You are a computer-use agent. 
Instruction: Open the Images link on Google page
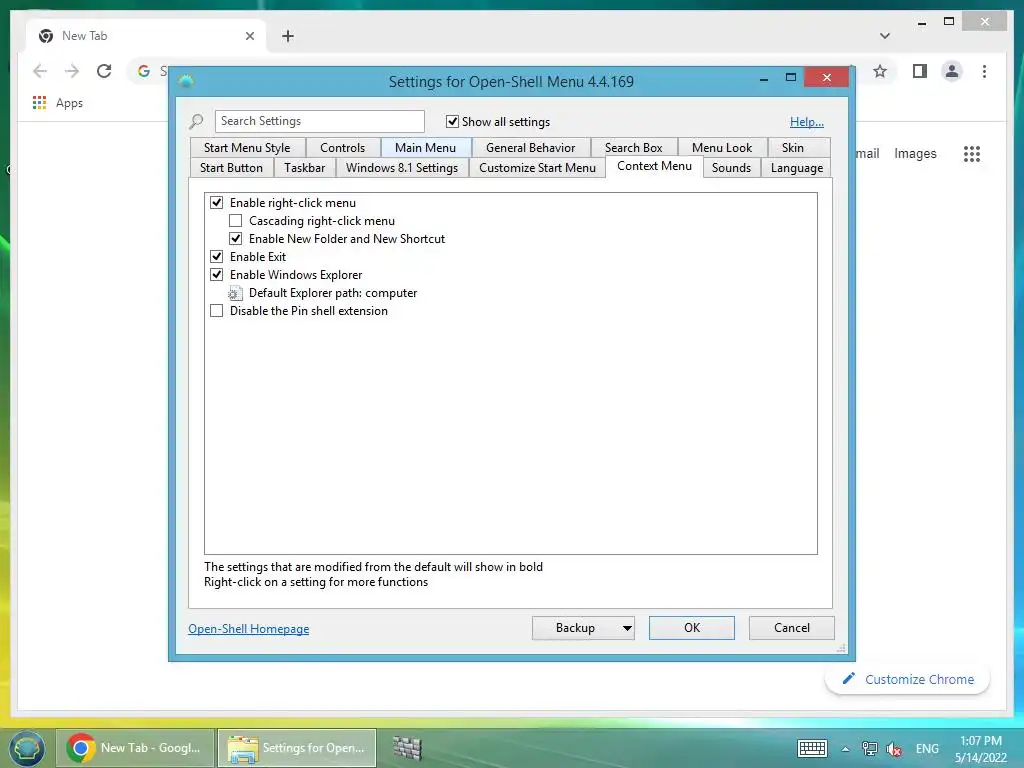(915, 153)
